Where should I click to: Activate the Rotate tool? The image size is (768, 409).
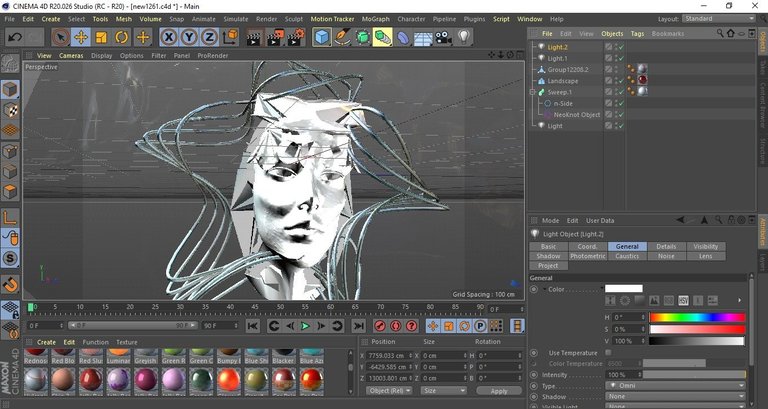[121, 37]
